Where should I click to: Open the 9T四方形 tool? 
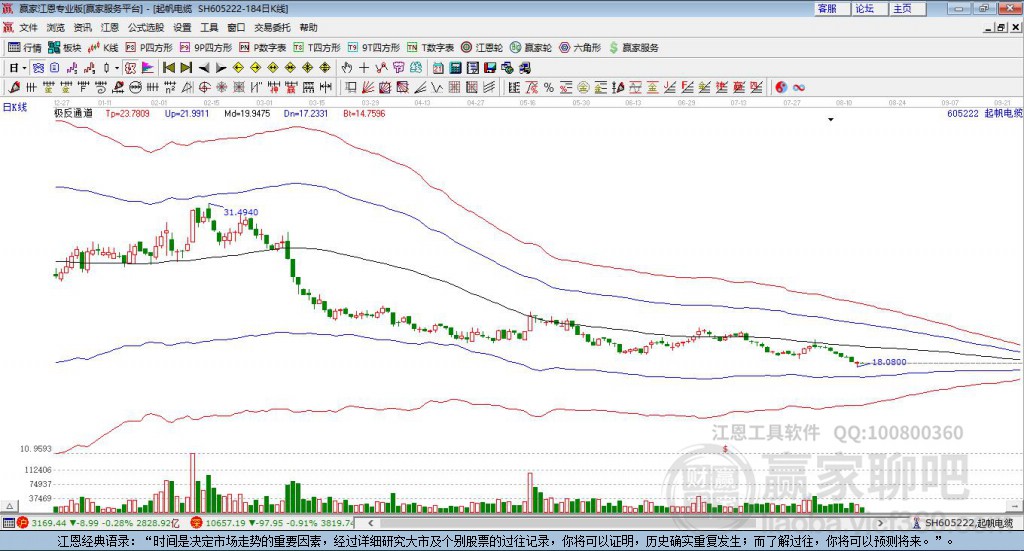pyautogui.click(x=374, y=48)
